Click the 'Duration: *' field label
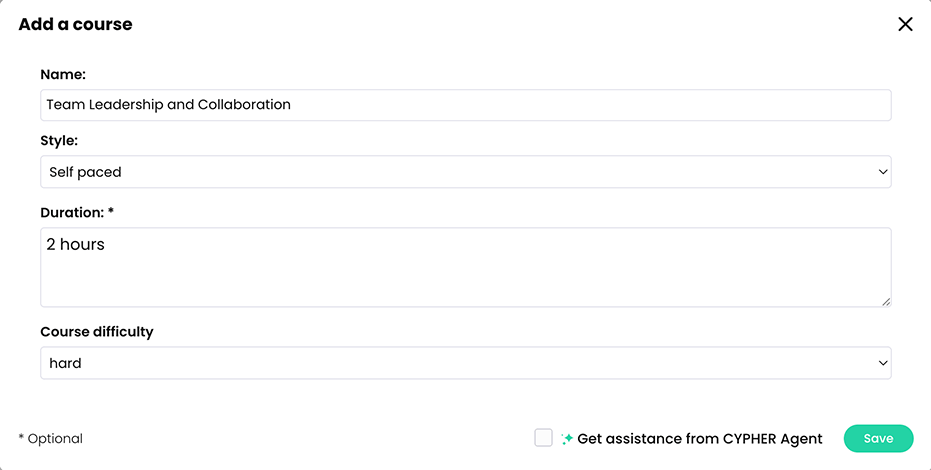 (78, 213)
